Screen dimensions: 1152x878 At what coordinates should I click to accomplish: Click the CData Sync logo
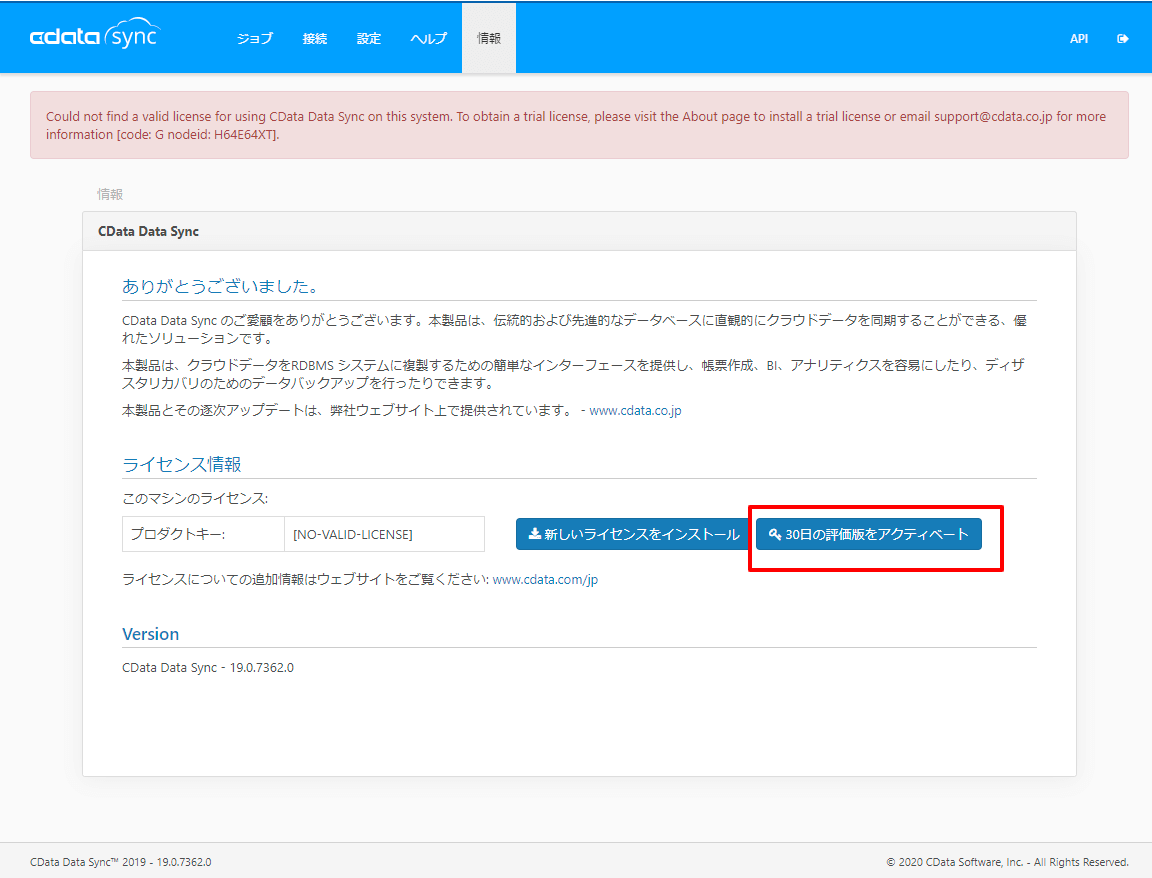point(95,37)
